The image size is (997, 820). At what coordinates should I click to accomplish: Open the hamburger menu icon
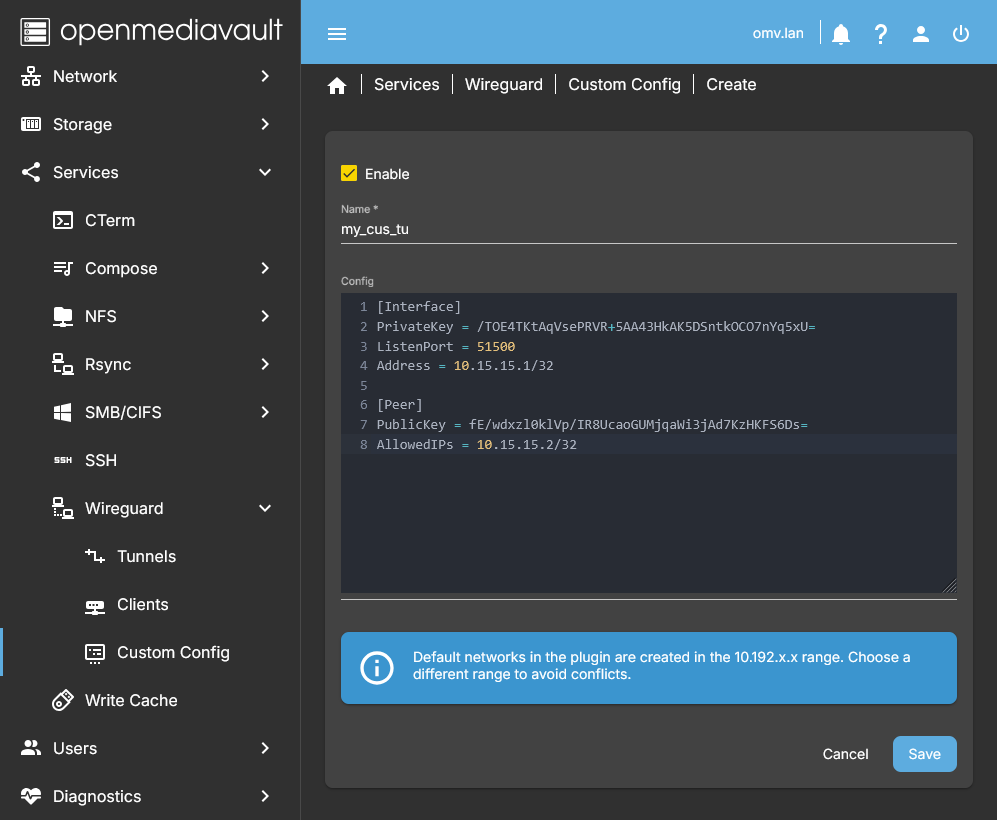point(337,33)
